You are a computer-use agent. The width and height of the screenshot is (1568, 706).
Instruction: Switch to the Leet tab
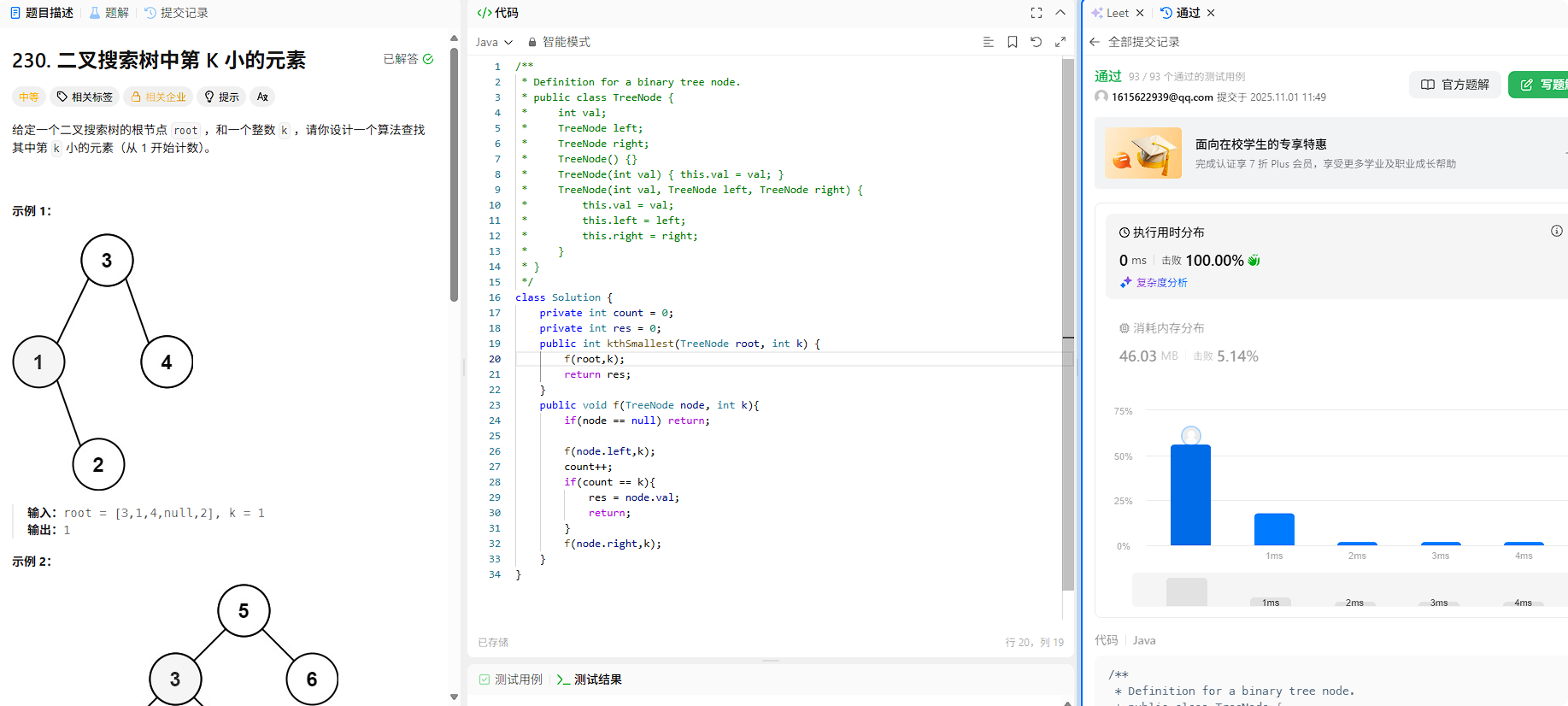[1111, 13]
